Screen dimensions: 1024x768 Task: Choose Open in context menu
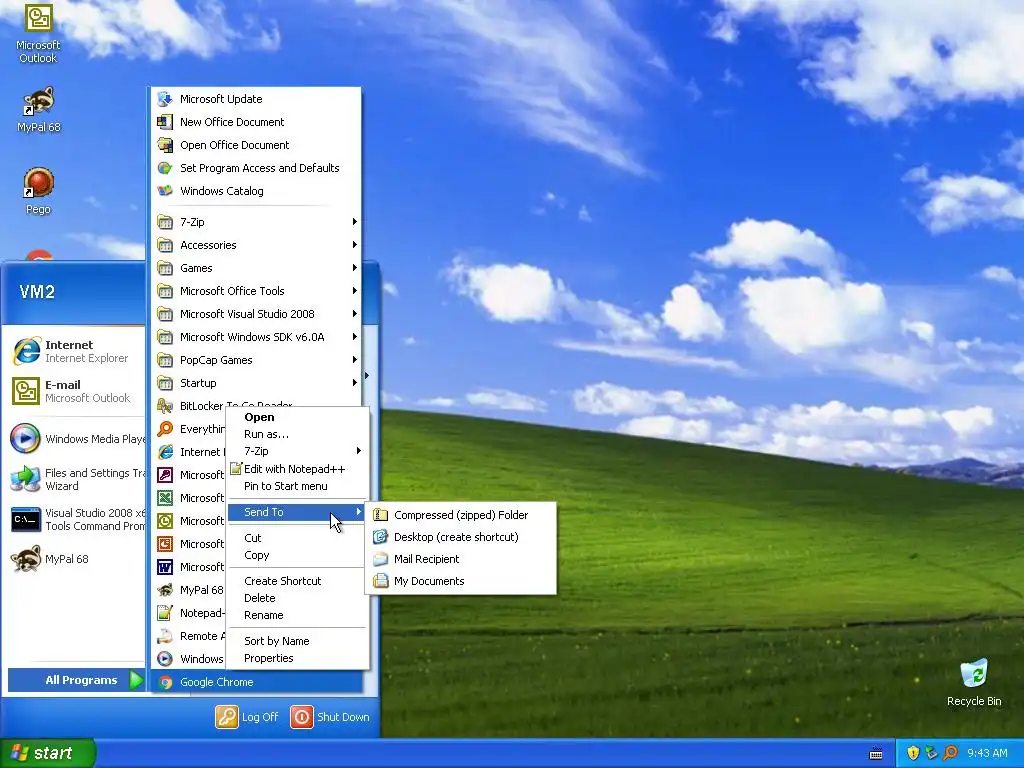[x=297, y=417]
